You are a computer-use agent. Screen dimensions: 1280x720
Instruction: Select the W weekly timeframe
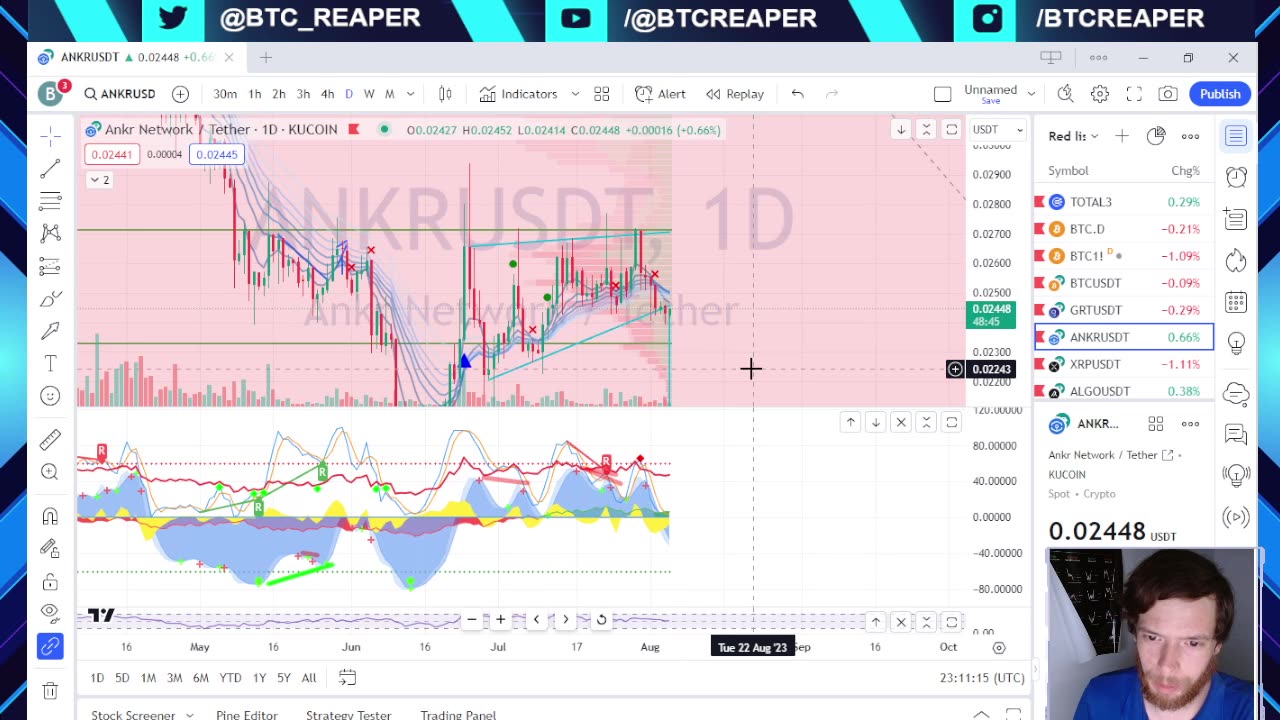click(369, 94)
